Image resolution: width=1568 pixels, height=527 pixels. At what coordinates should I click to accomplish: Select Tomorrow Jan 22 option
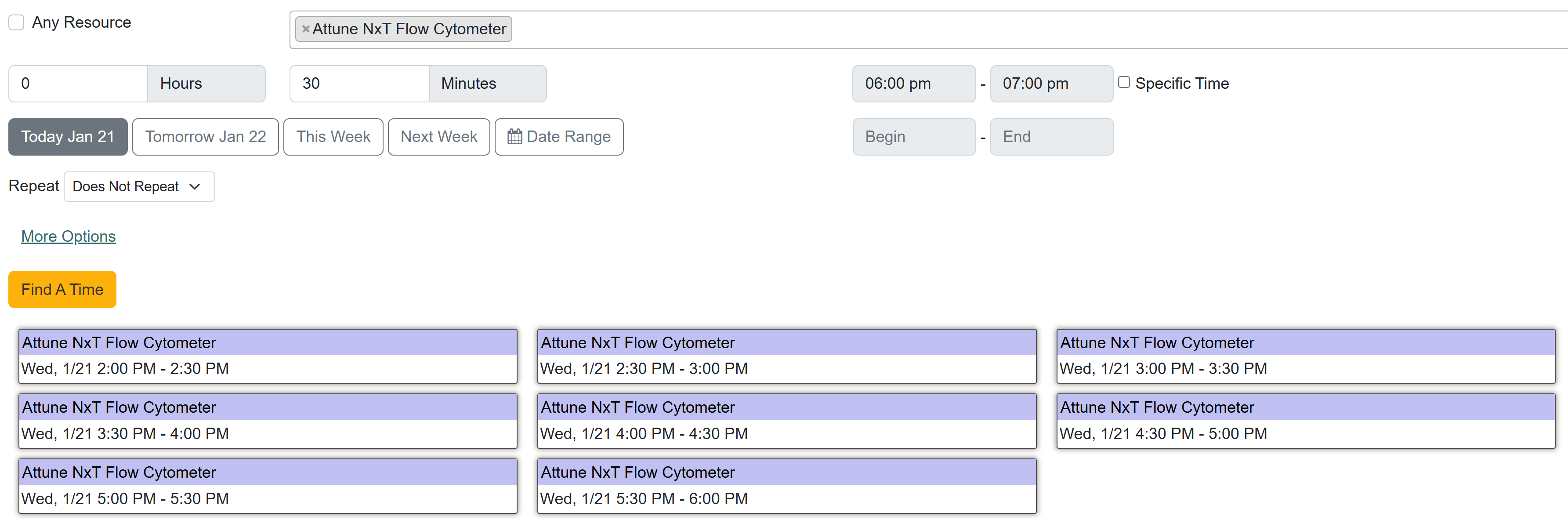pos(205,136)
